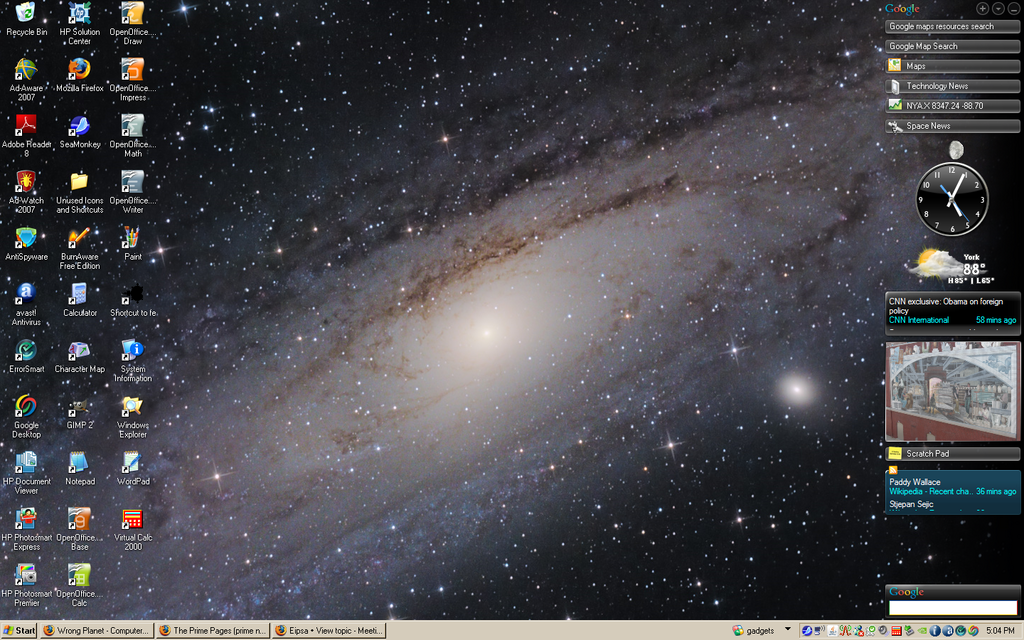Expand the NYA.X stock ticker gadget

pos(952,106)
